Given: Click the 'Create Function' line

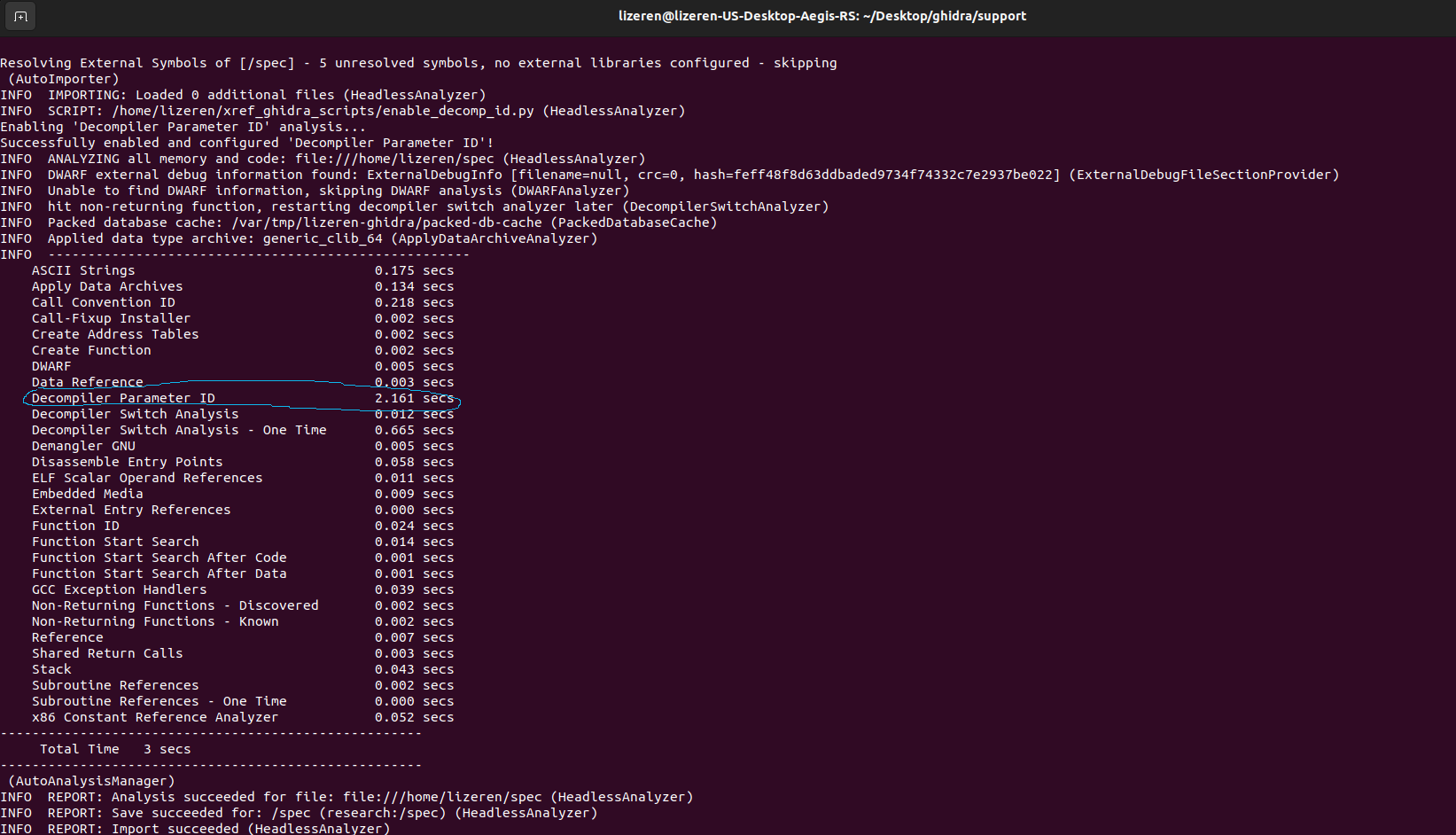Looking at the screenshot, I should (243, 350).
